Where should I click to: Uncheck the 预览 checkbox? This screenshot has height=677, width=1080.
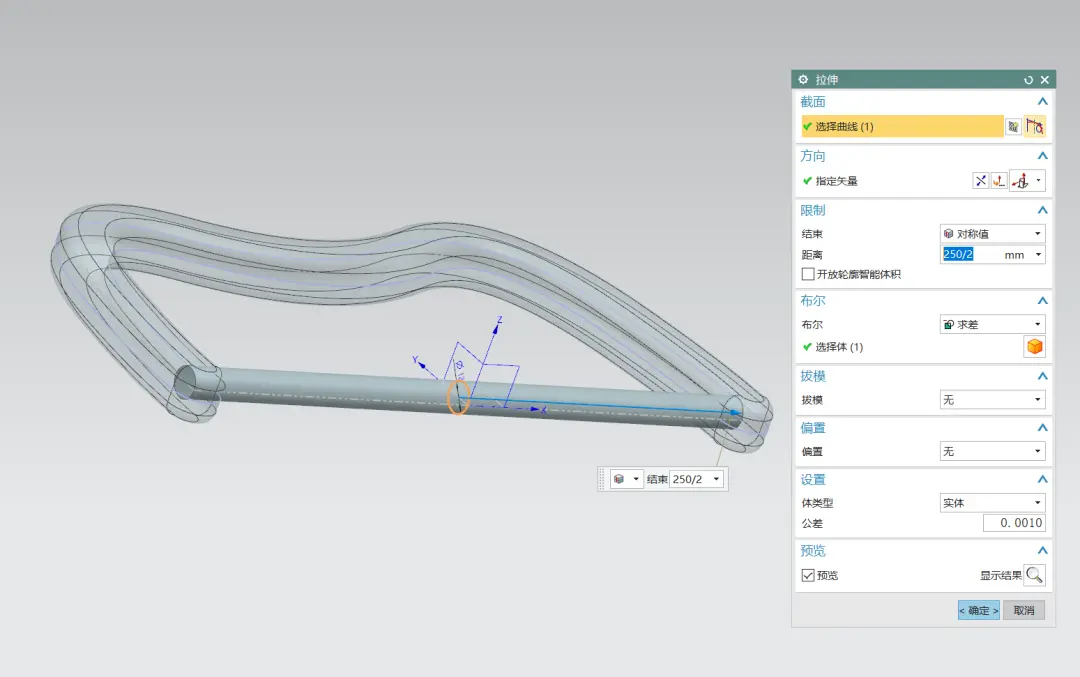point(808,575)
